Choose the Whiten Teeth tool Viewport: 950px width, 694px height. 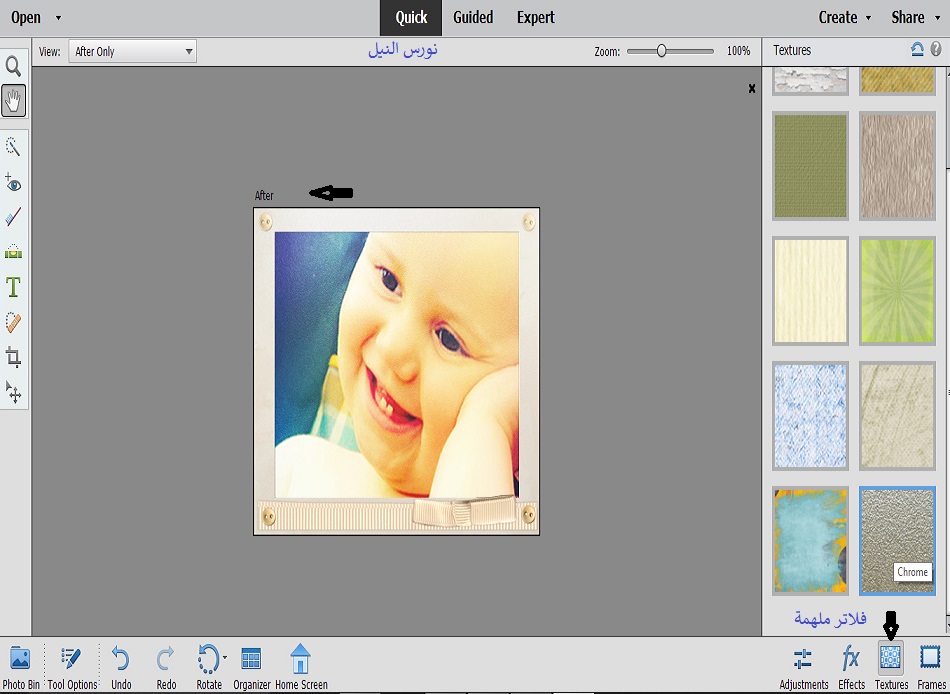[x=14, y=217]
